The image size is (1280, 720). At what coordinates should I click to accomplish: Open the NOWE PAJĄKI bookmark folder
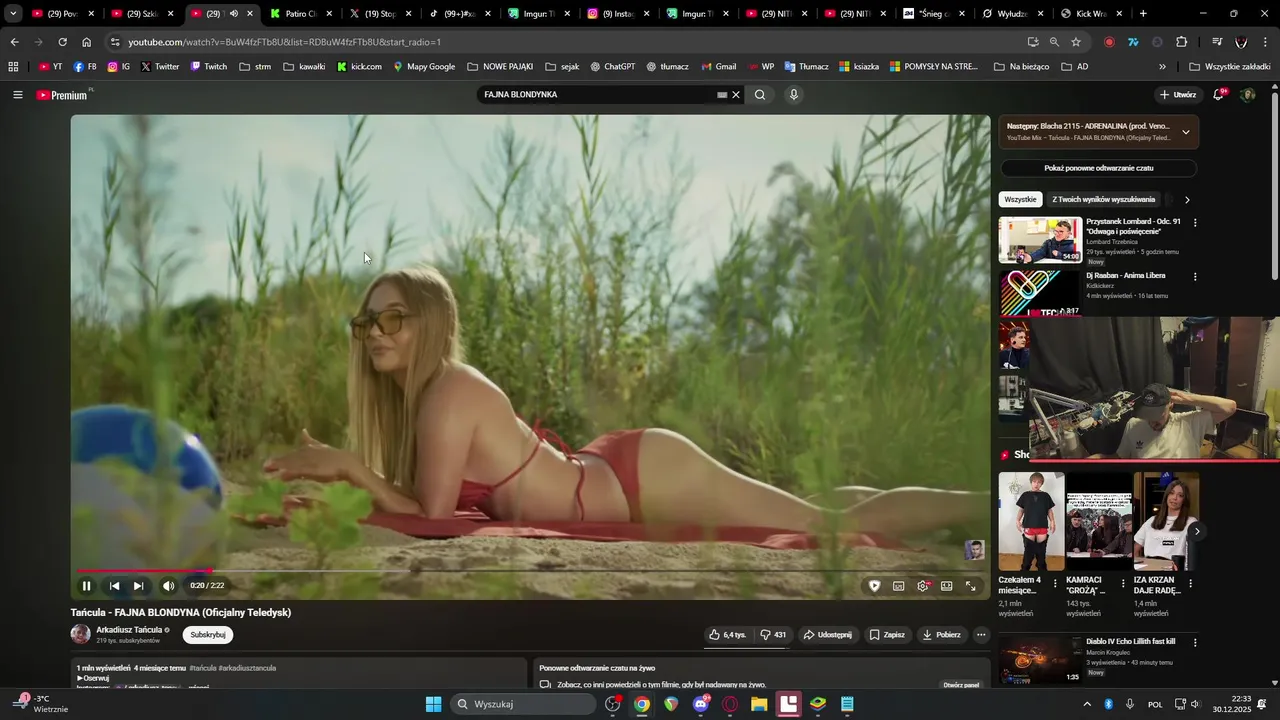500,67
